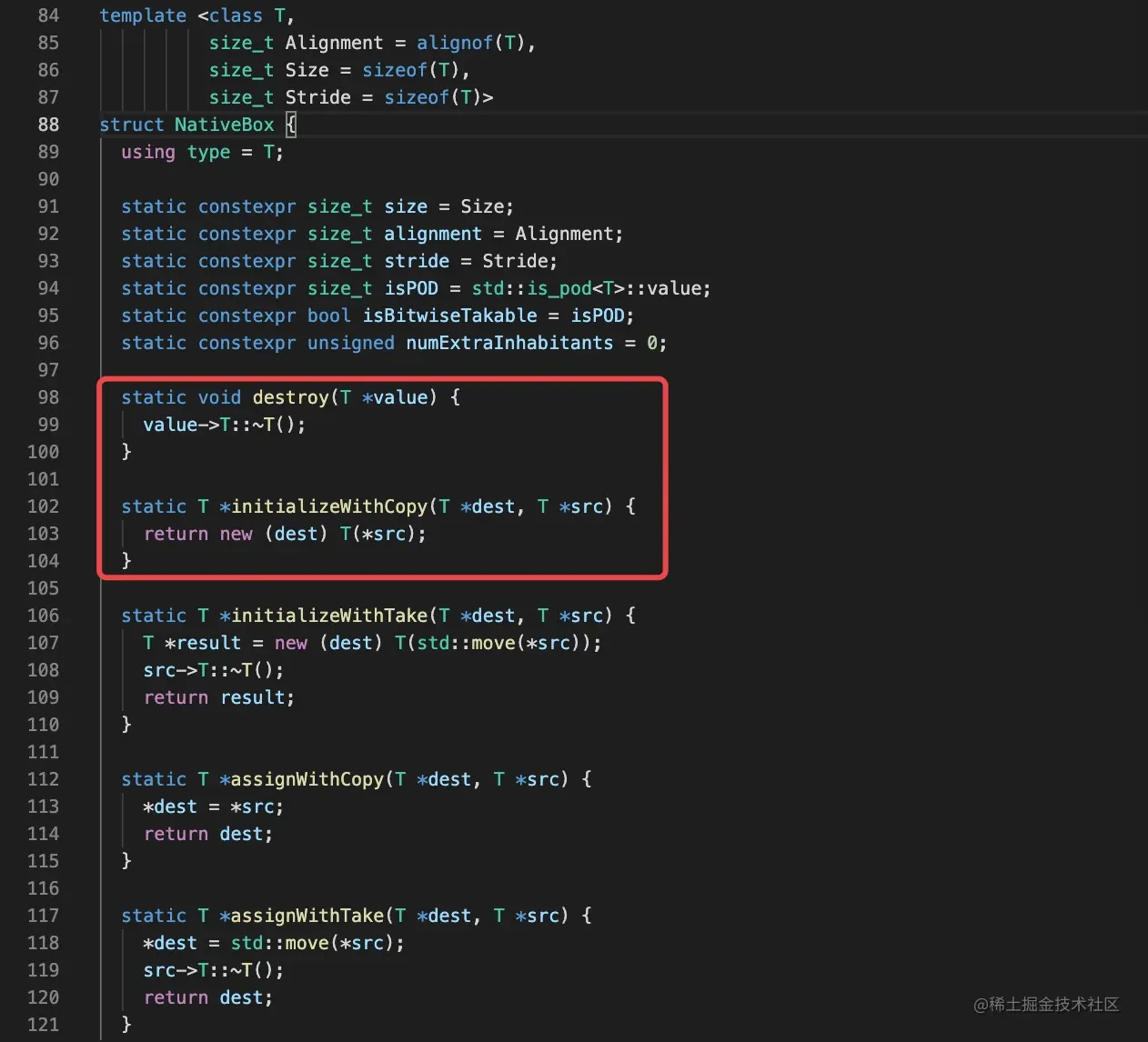The width and height of the screenshot is (1148, 1042).
Task: Click the struct name NativeBox
Action: click(x=224, y=125)
